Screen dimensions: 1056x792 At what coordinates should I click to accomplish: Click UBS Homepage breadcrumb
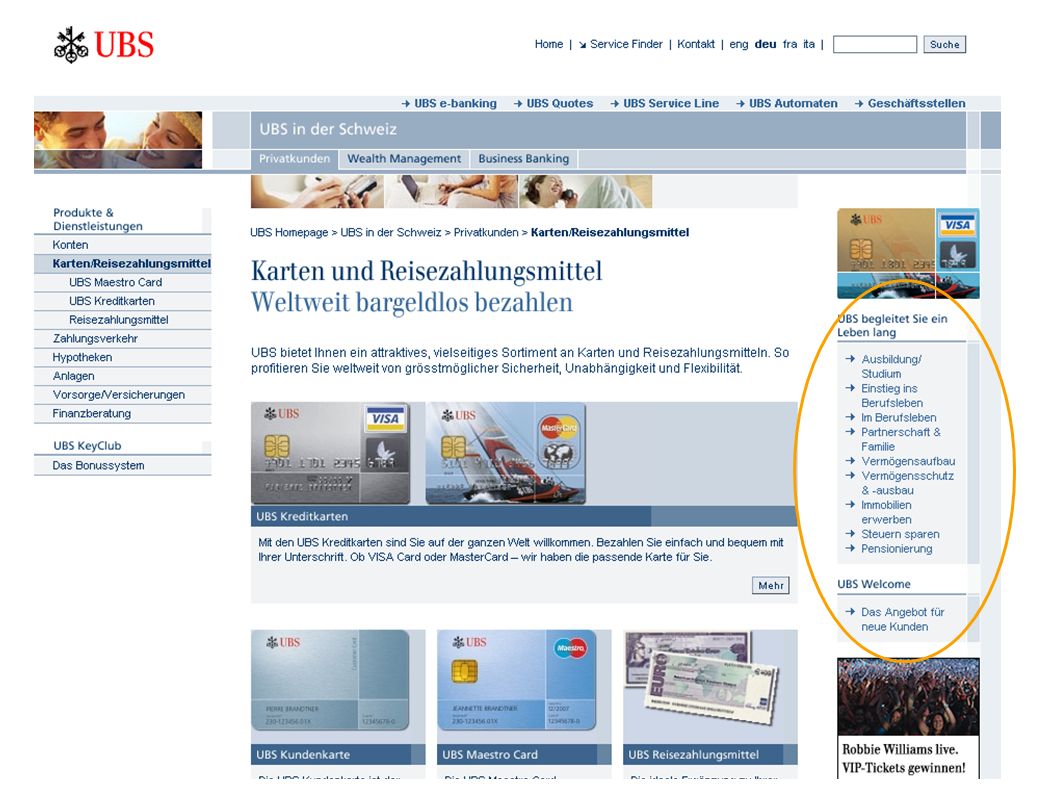289,232
